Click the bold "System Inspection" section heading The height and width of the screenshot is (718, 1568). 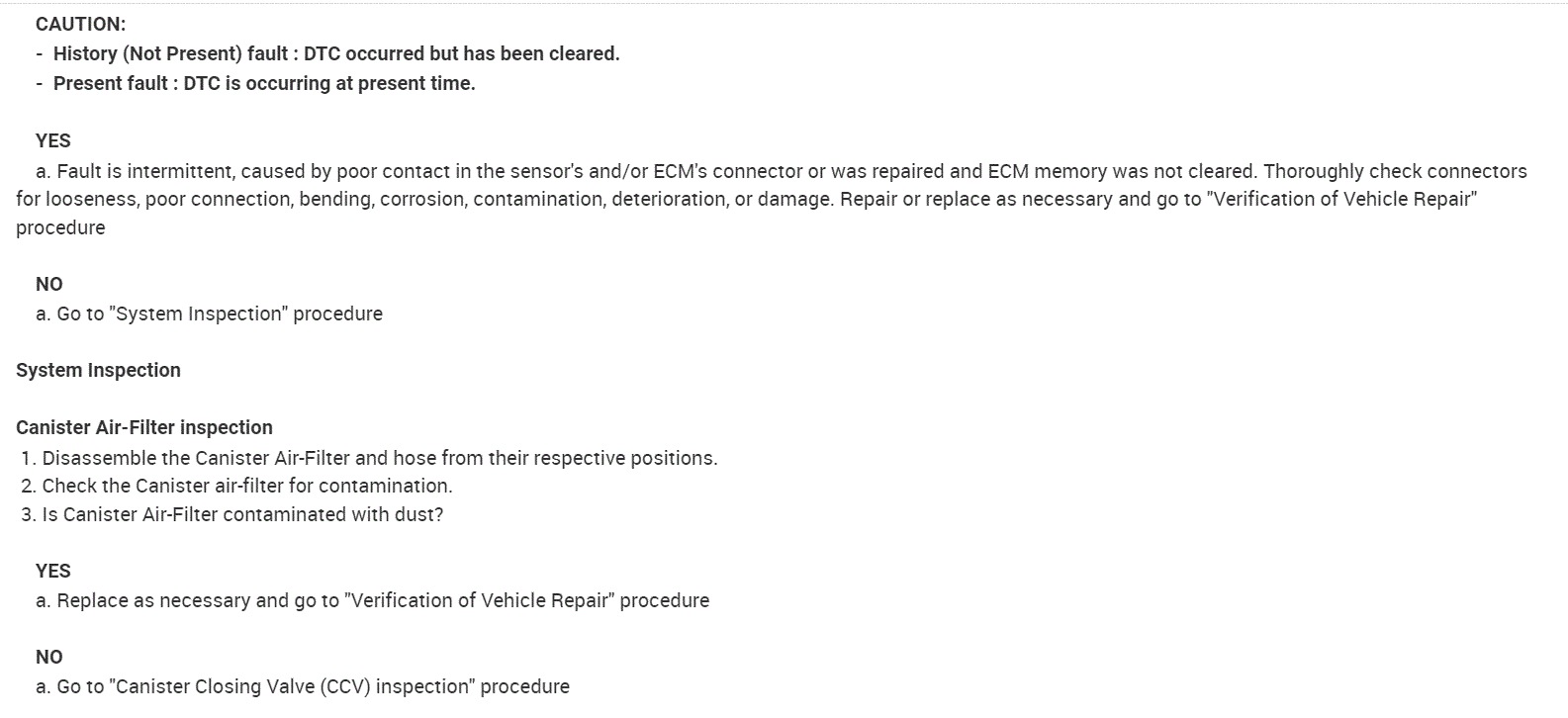click(x=98, y=371)
